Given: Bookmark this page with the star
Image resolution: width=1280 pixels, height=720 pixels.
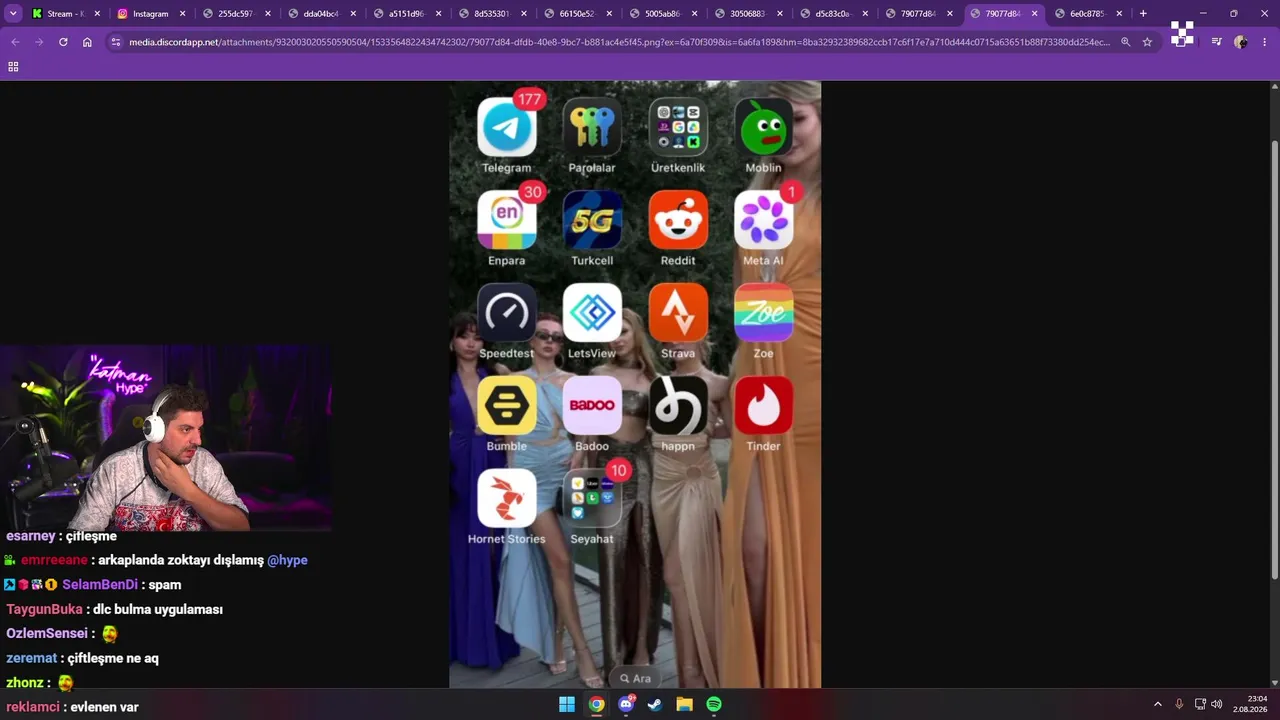Looking at the screenshot, I should [x=1147, y=42].
